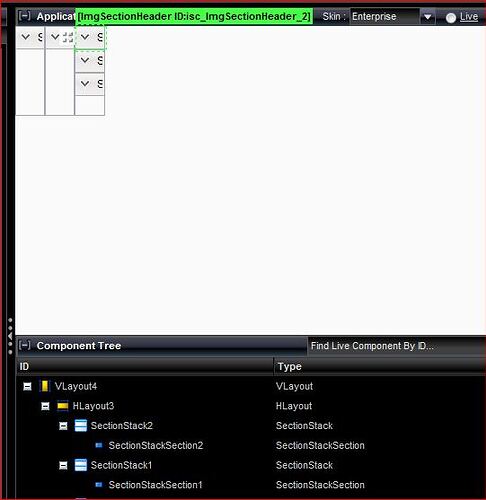Select the HLayout3 horizontal layout icon
Screen dimensions: 486x500
[x=63, y=406]
